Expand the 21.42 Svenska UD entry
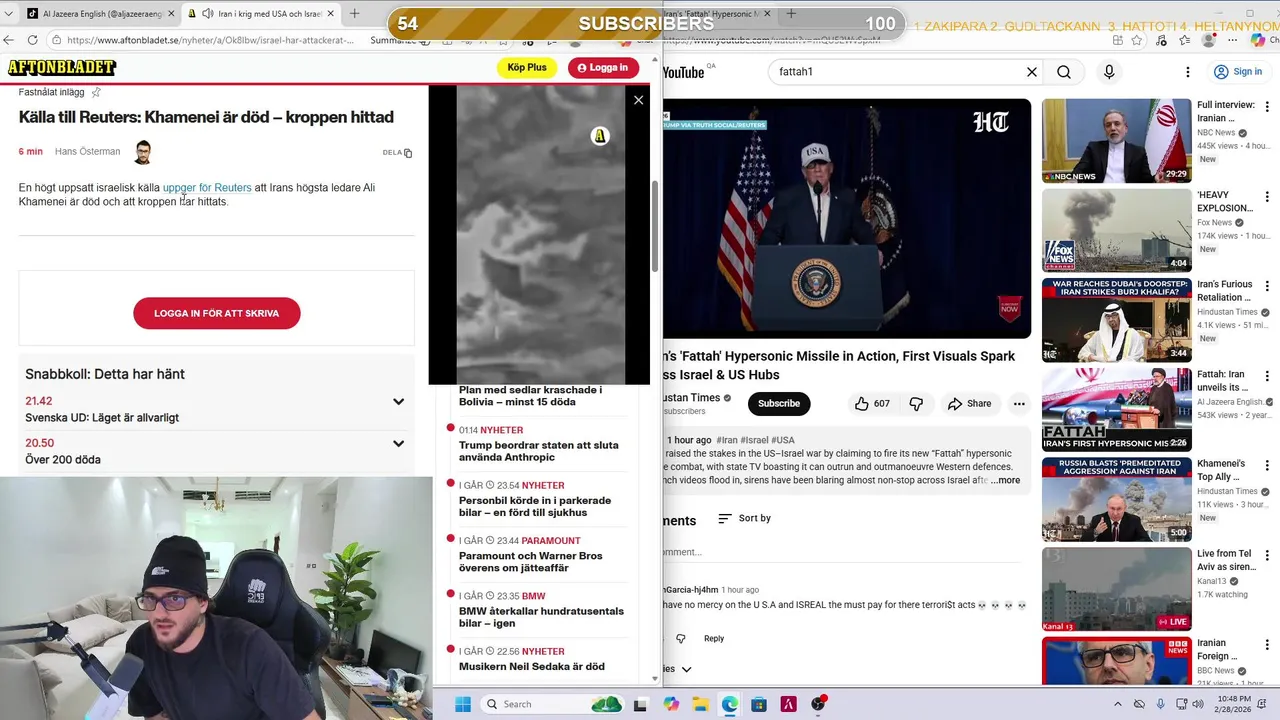The height and width of the screenshot is (720, 1280). [398, 402]
